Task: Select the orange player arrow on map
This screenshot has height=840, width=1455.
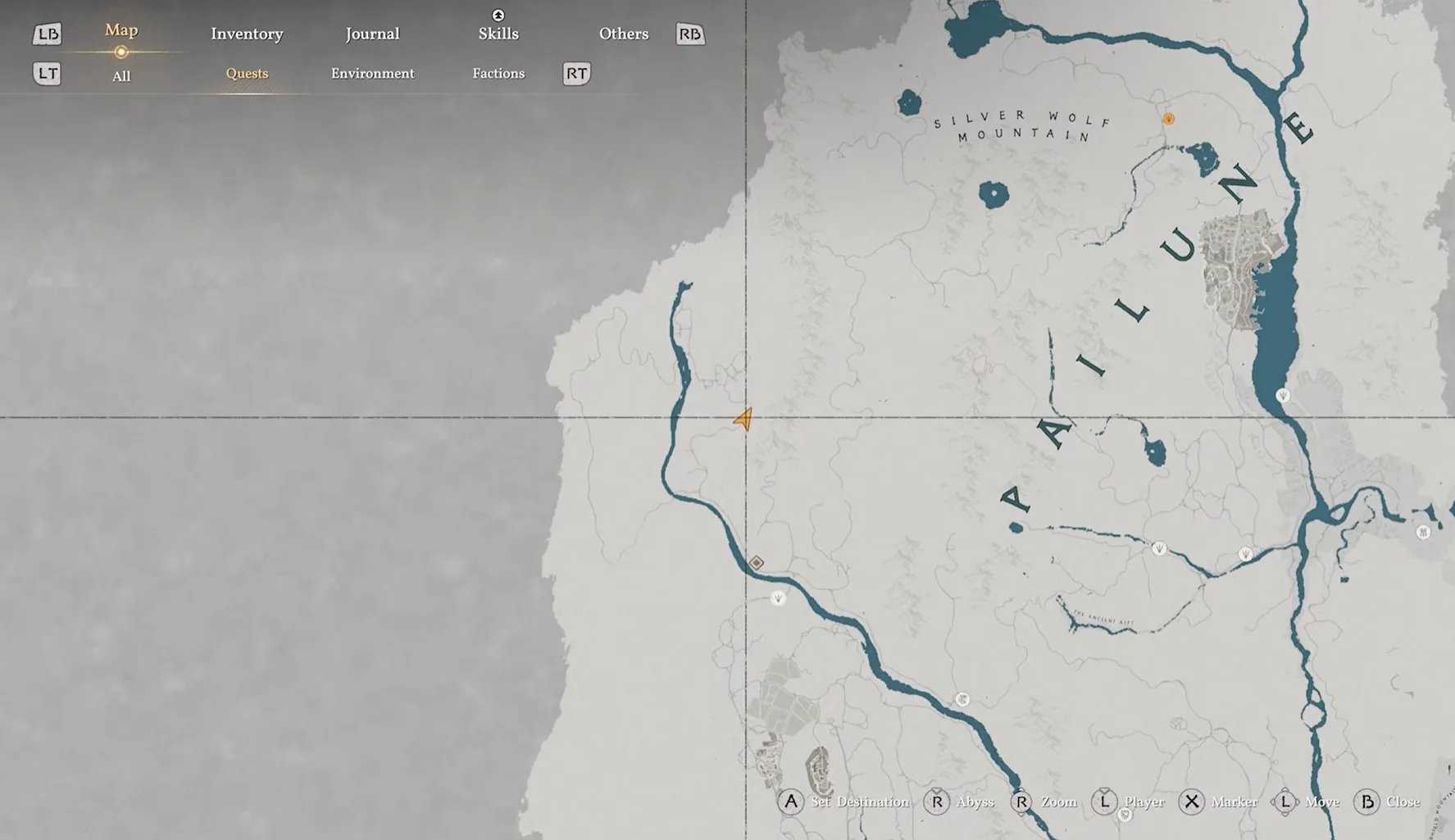Action: pyautogui.click(x=743, y=420)
